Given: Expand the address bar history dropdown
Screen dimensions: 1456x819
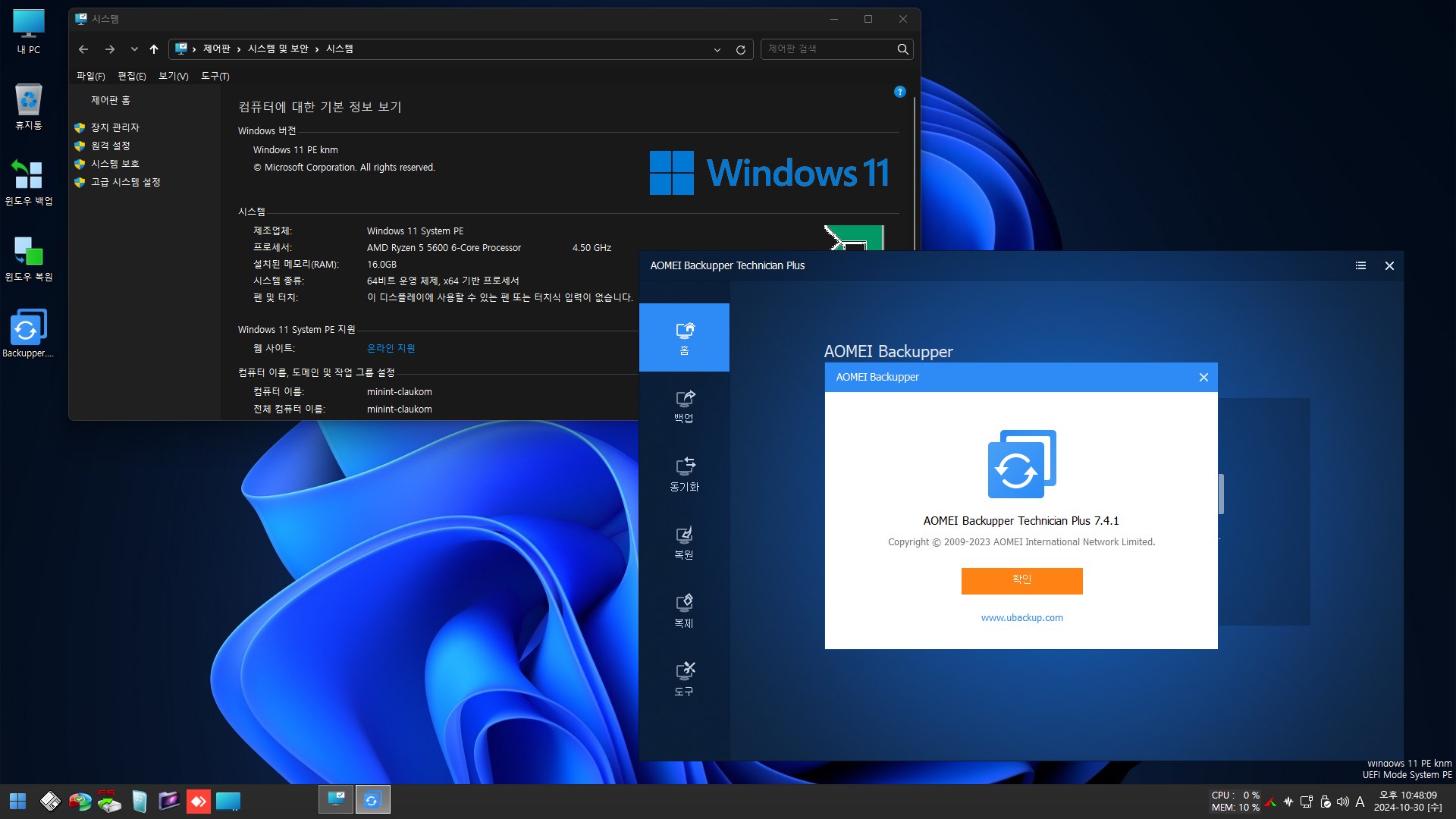Looking at the screenshot, I should [717, 50].
